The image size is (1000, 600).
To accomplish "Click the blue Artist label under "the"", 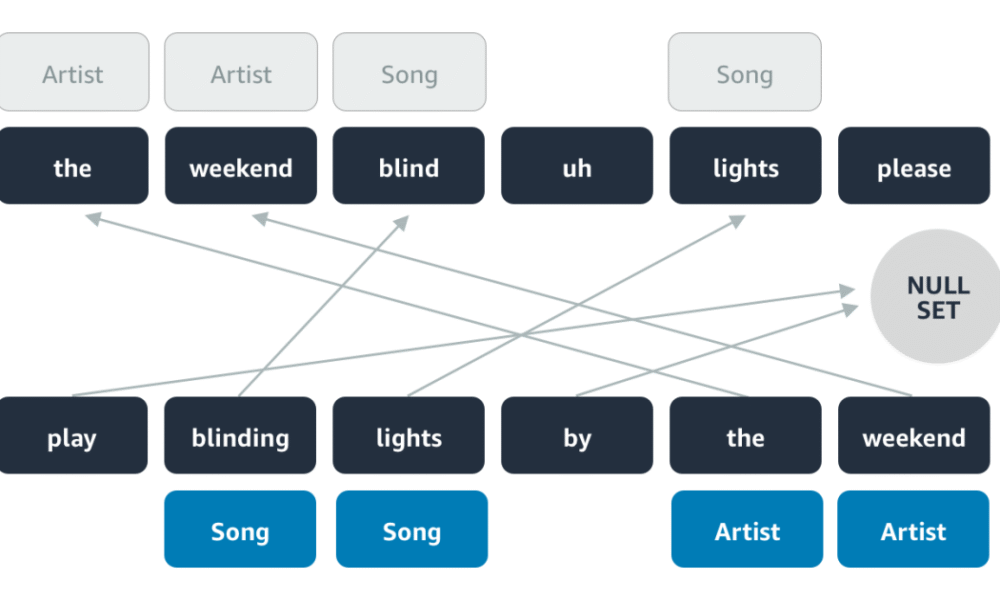I will [747, 529].
